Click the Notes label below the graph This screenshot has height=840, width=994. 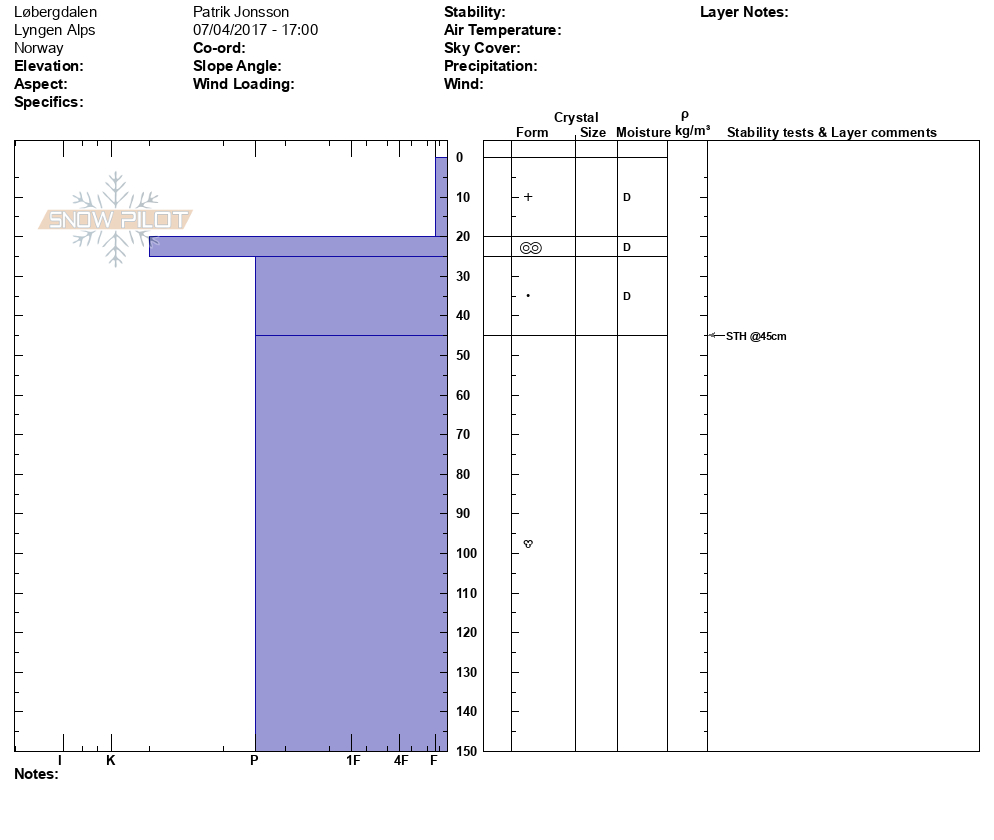click(36, 774)
